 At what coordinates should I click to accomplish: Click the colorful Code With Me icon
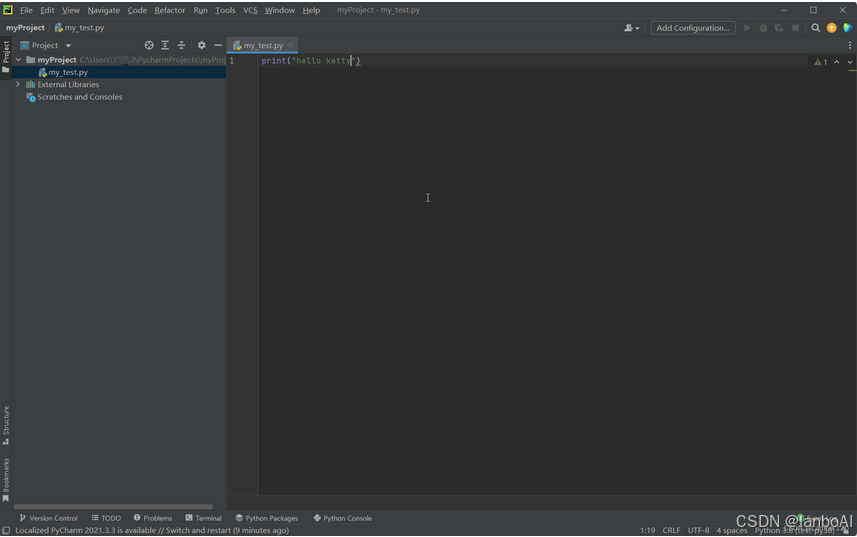tap(848, 28)
